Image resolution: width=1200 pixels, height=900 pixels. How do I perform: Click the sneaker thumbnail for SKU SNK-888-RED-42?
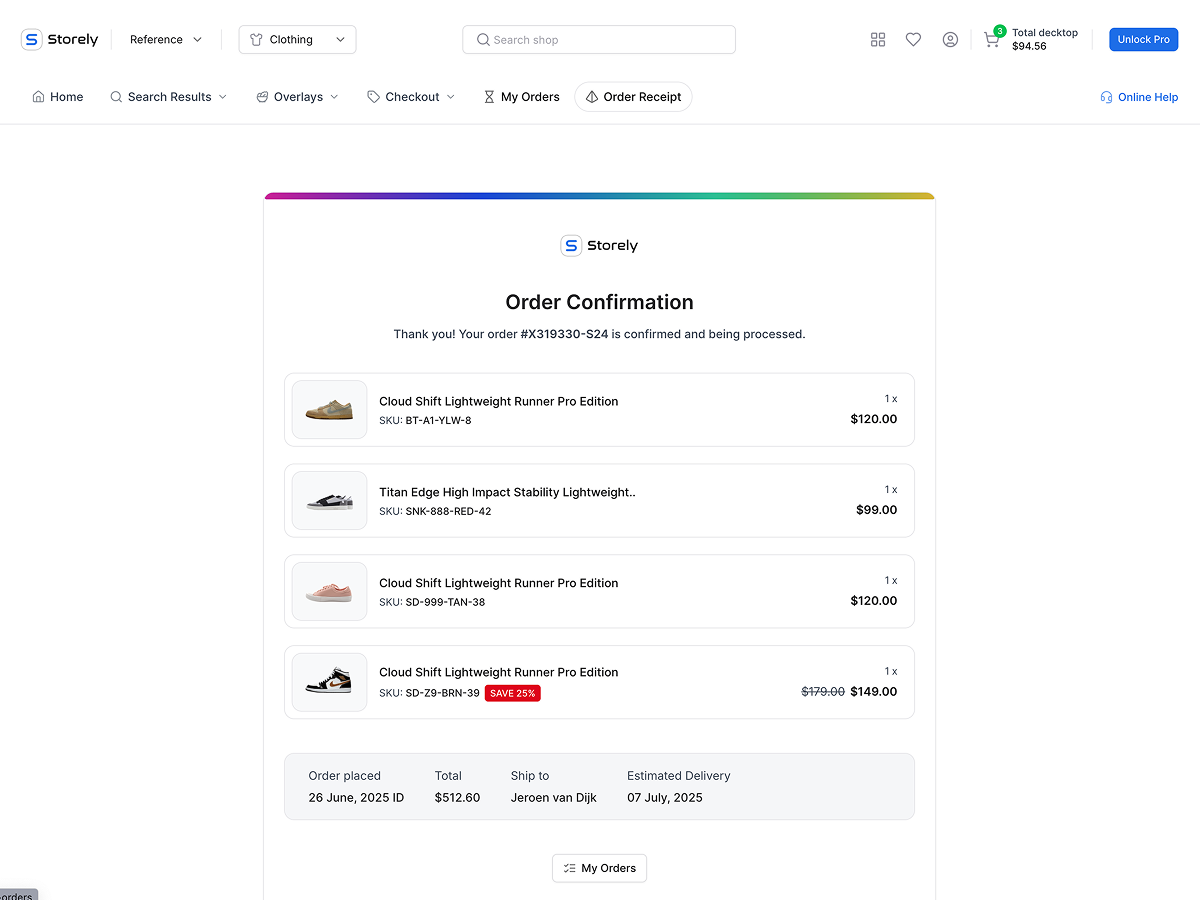(x=329, y=500)
